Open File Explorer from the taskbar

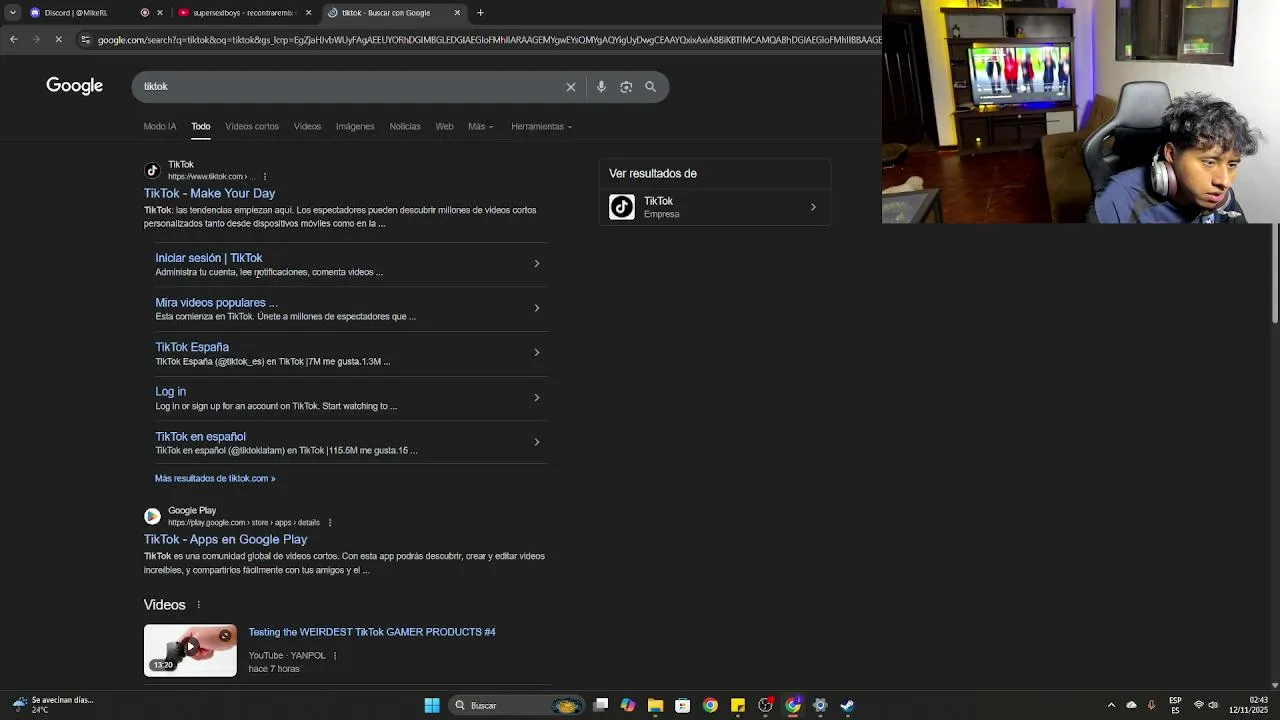655,705
